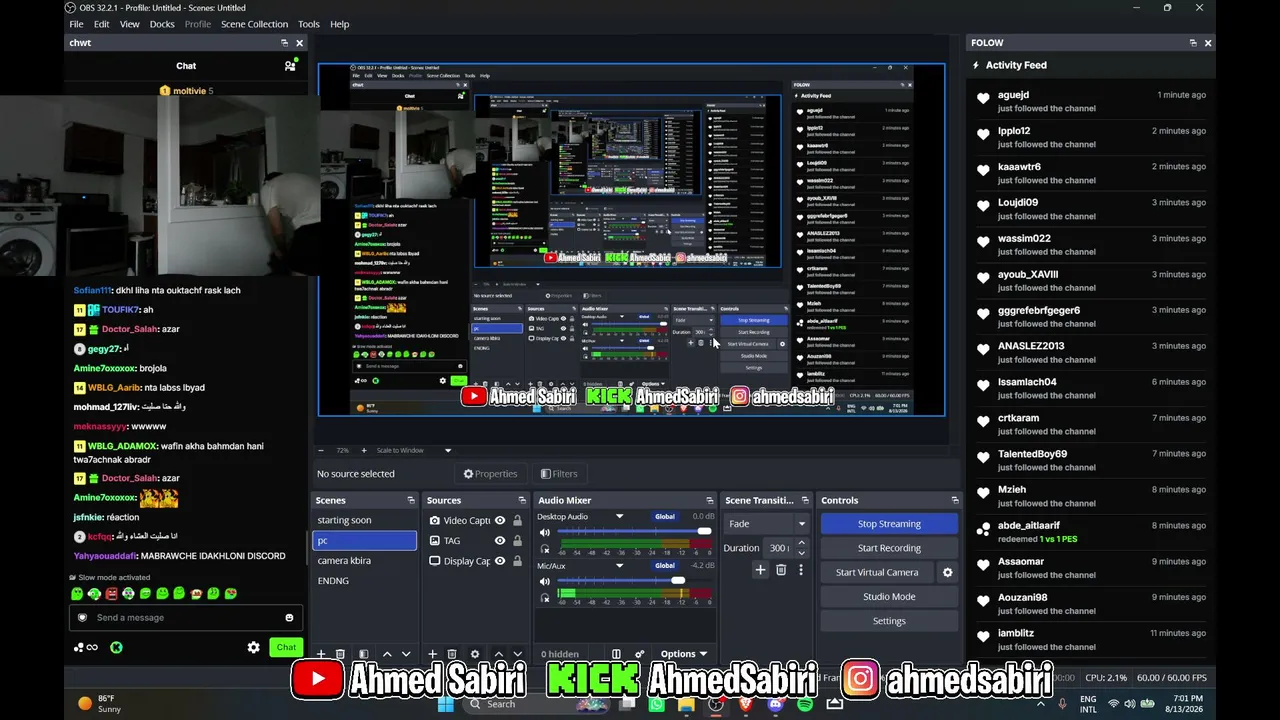Screen dimensions: 1280x720
Task: Toggle the Global badge on Desktop Audio
Action: pyautogui.click(x=665, y=517)
